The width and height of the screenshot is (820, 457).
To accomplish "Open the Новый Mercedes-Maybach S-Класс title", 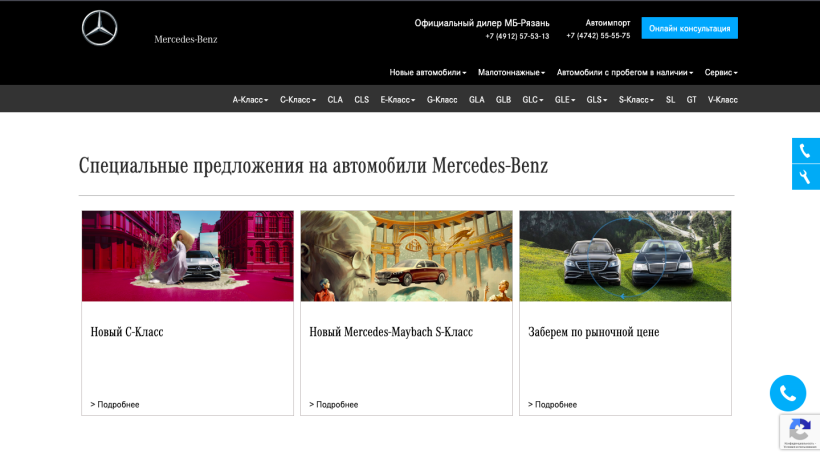I will pyautogui.click(x=391, y=332).
